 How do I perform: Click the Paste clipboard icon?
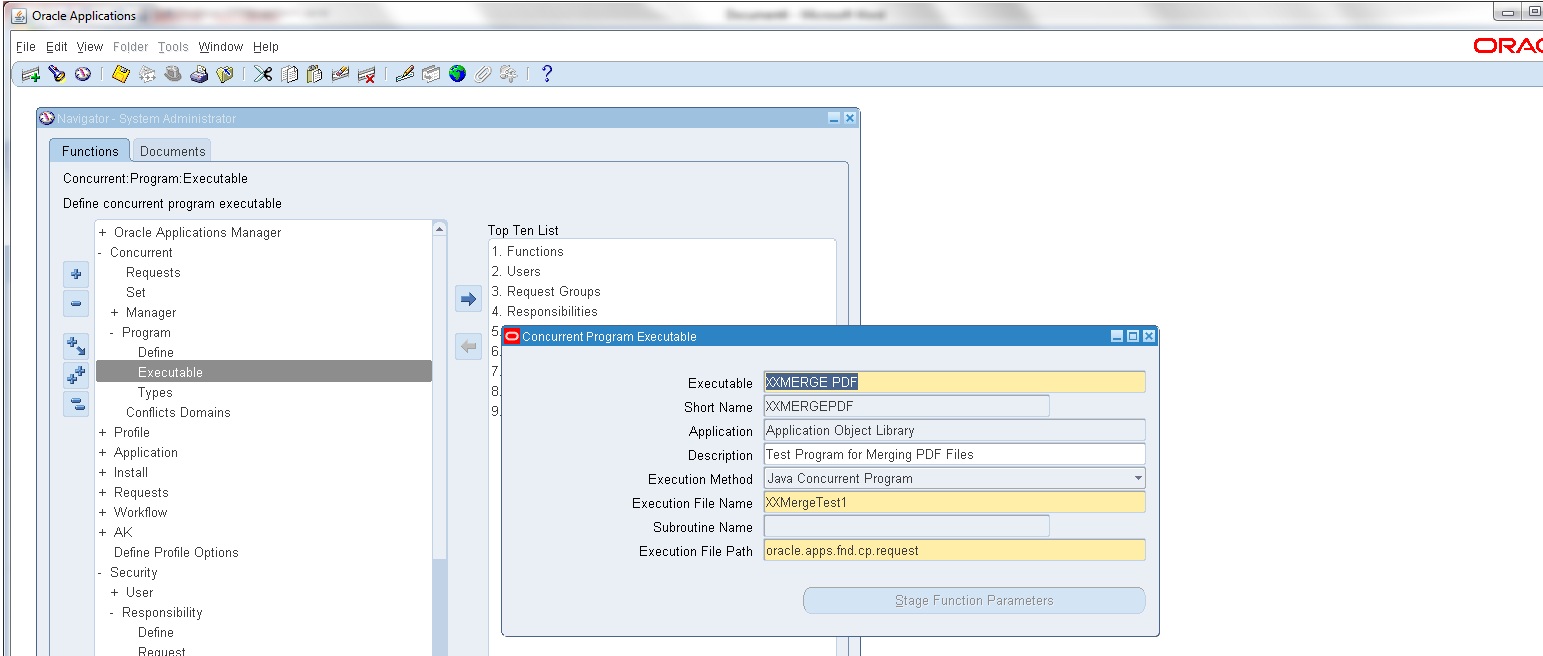click(x=315, y=74)
